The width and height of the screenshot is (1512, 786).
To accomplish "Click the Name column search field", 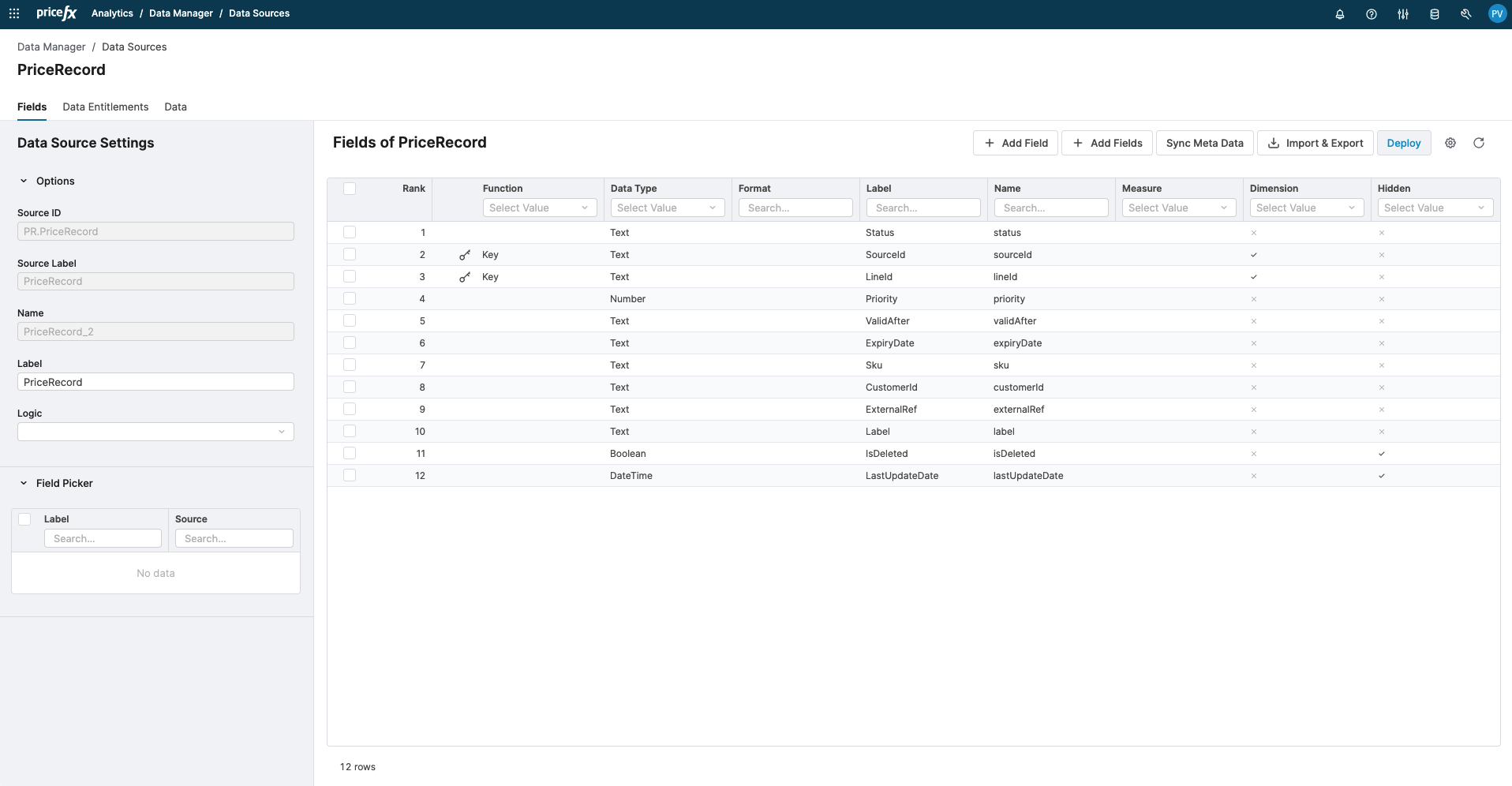I will (1051, 208).
